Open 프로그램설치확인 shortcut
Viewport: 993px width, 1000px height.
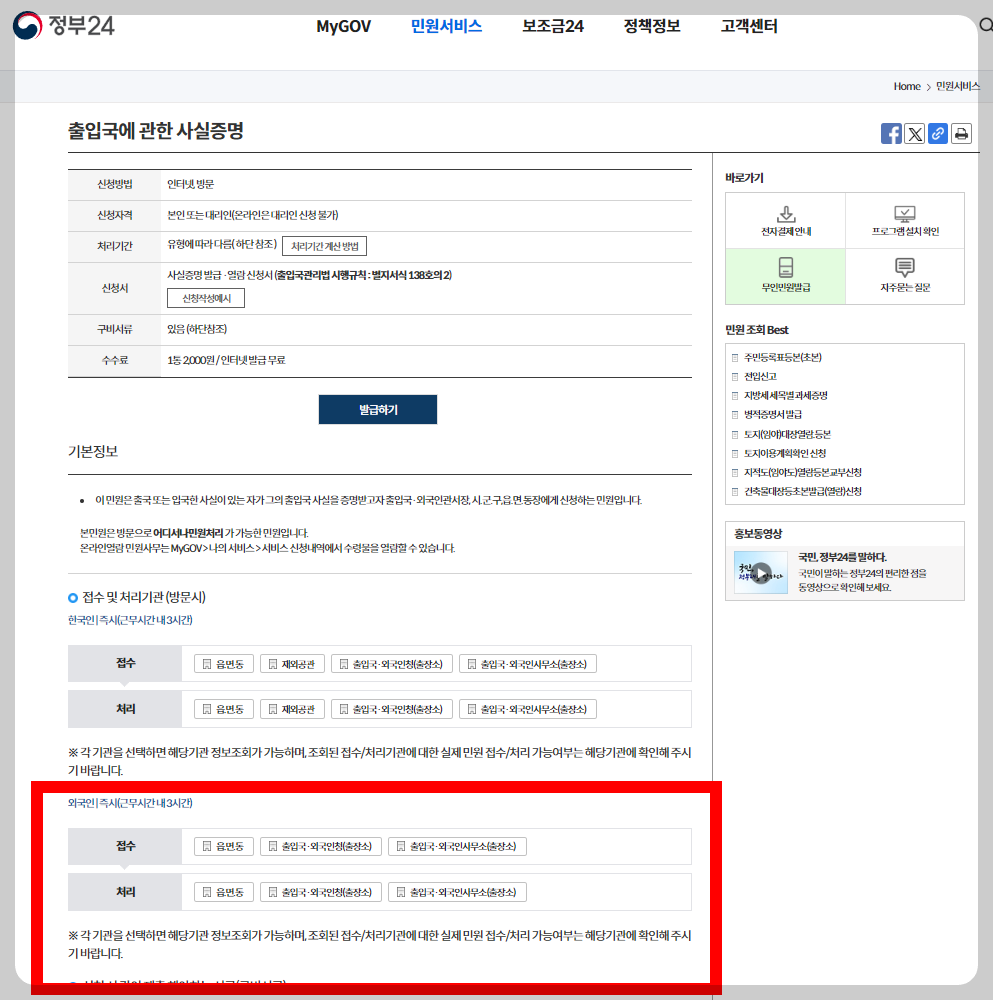pyautogui.click(x=905, y=221)
